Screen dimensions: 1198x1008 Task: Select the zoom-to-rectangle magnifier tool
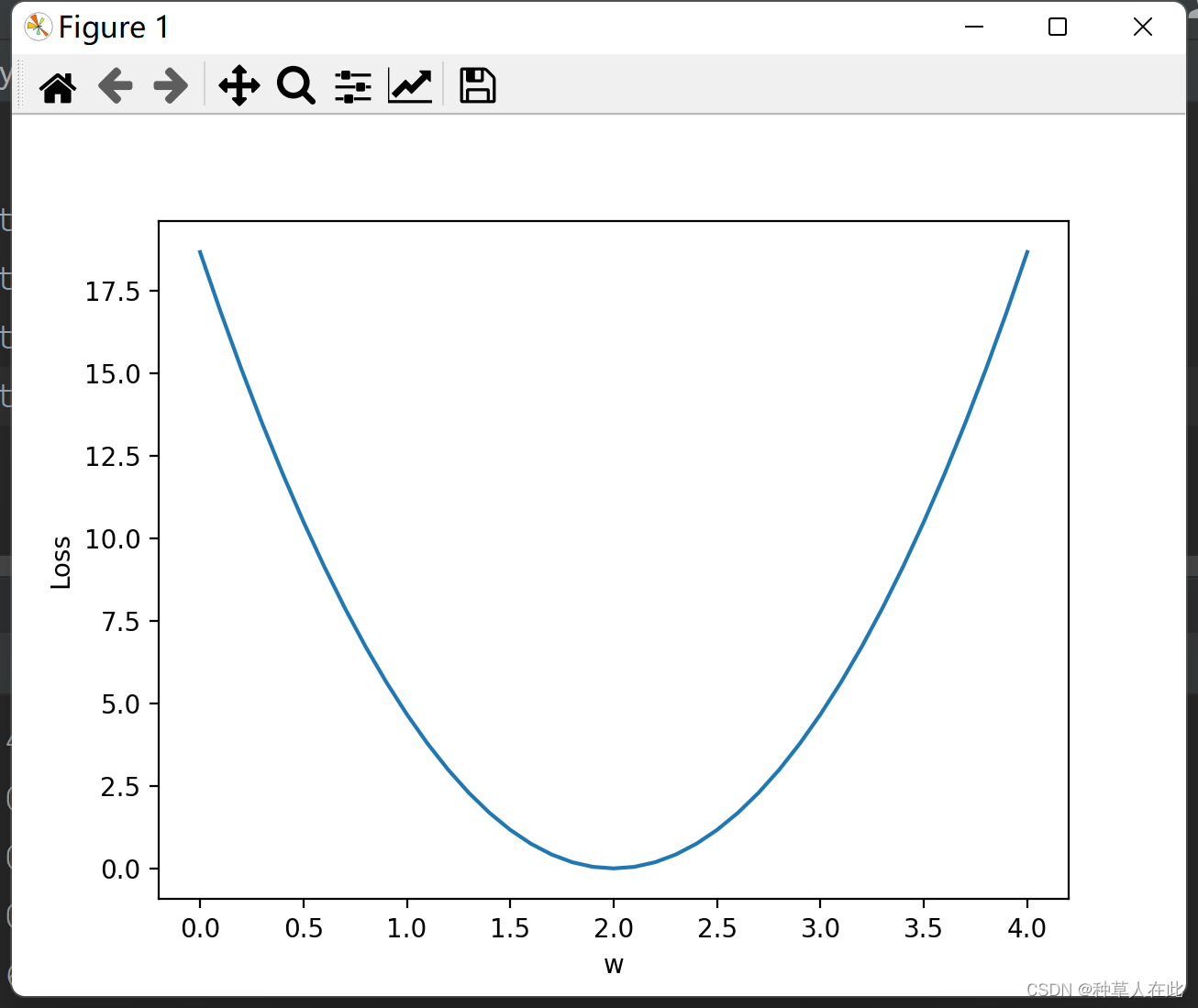pos(296,85)
